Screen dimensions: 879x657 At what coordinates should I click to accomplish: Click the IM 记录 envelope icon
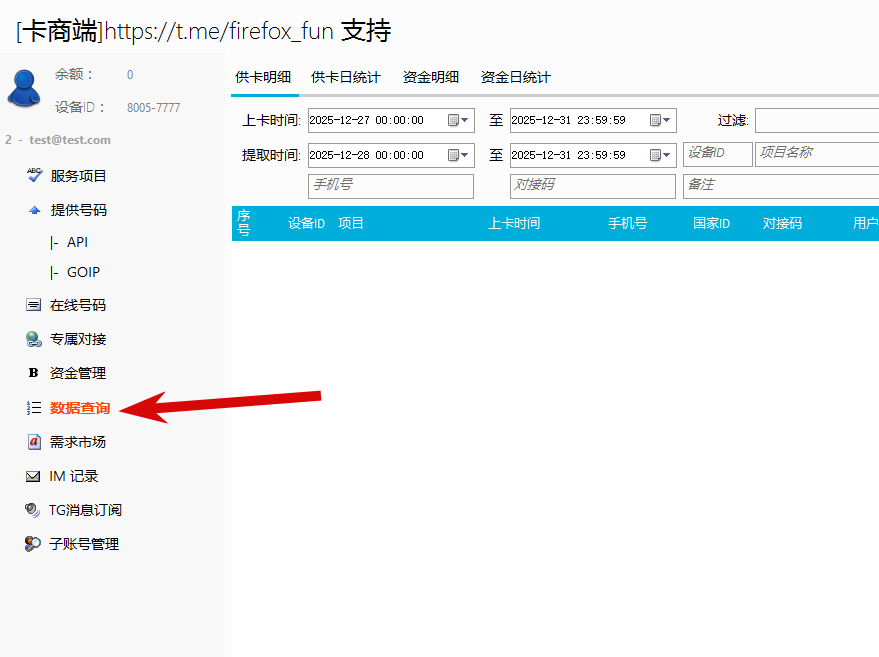33,476
